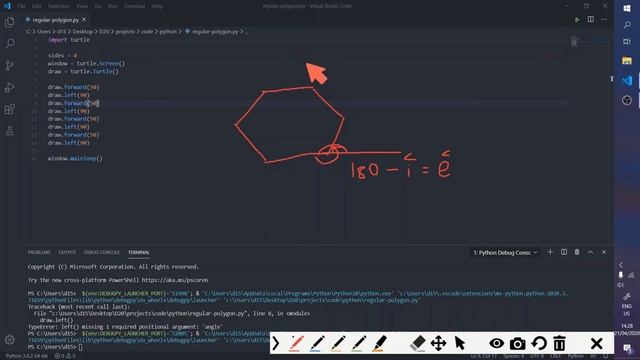Open the View menu
Viewport: 640px width, 360px height.
82,6
